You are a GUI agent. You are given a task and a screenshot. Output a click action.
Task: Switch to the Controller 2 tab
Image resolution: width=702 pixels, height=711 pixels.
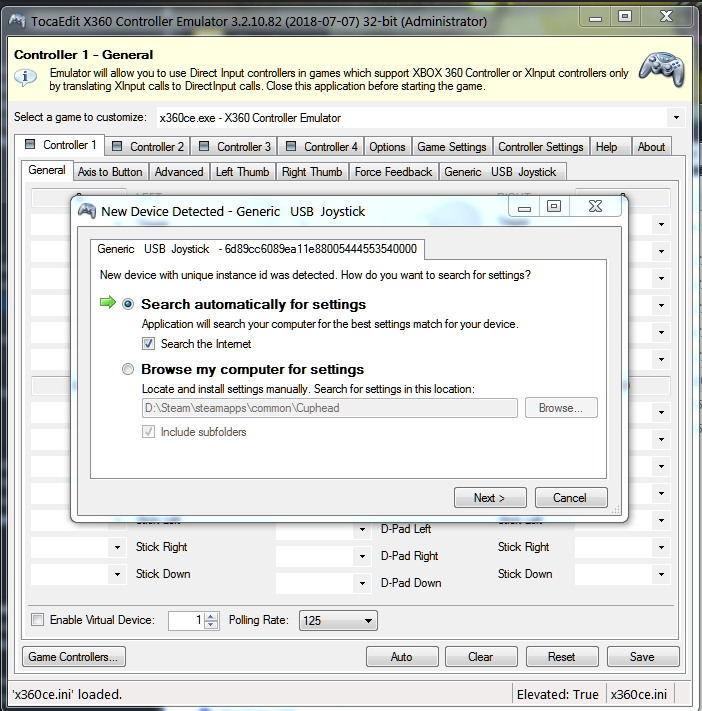148,146
